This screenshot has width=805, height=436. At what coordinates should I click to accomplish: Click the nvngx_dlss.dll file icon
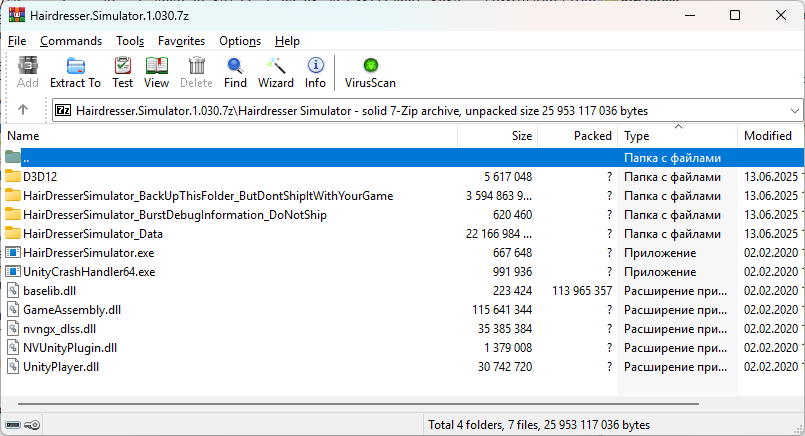[13, 329]
